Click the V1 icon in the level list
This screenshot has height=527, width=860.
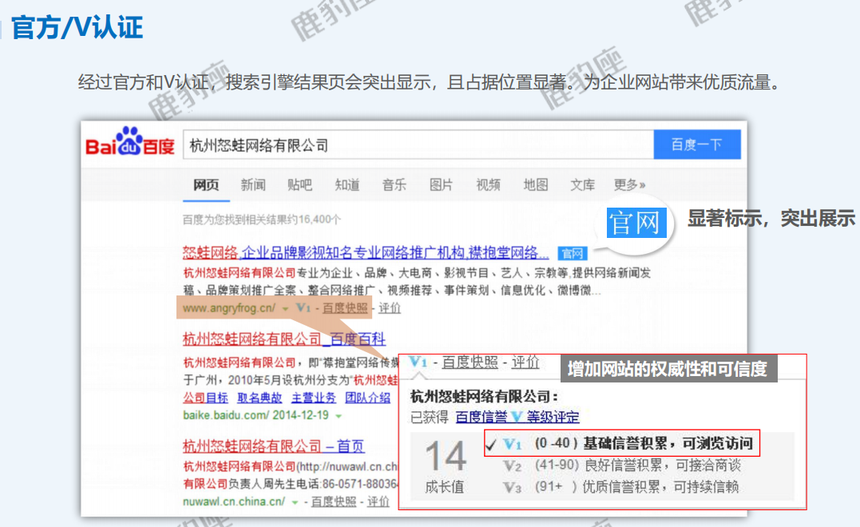click(512, 444)
